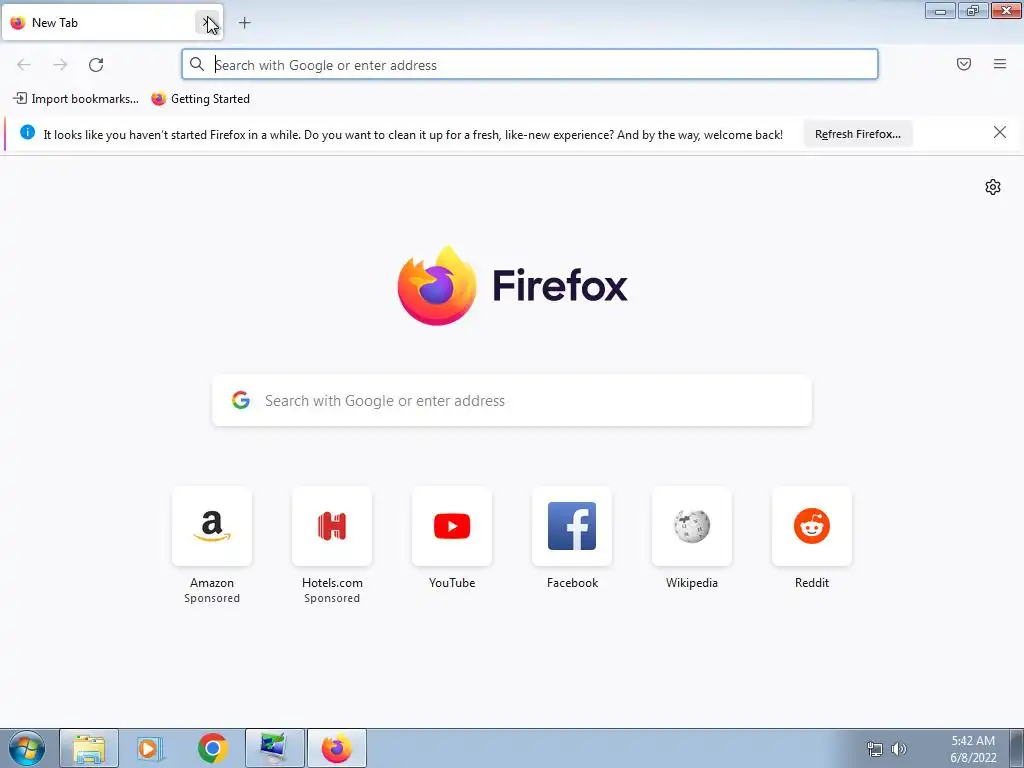Open Google Chrome from the taskbar
The image size is (1024, 768).
click(212, 748)
